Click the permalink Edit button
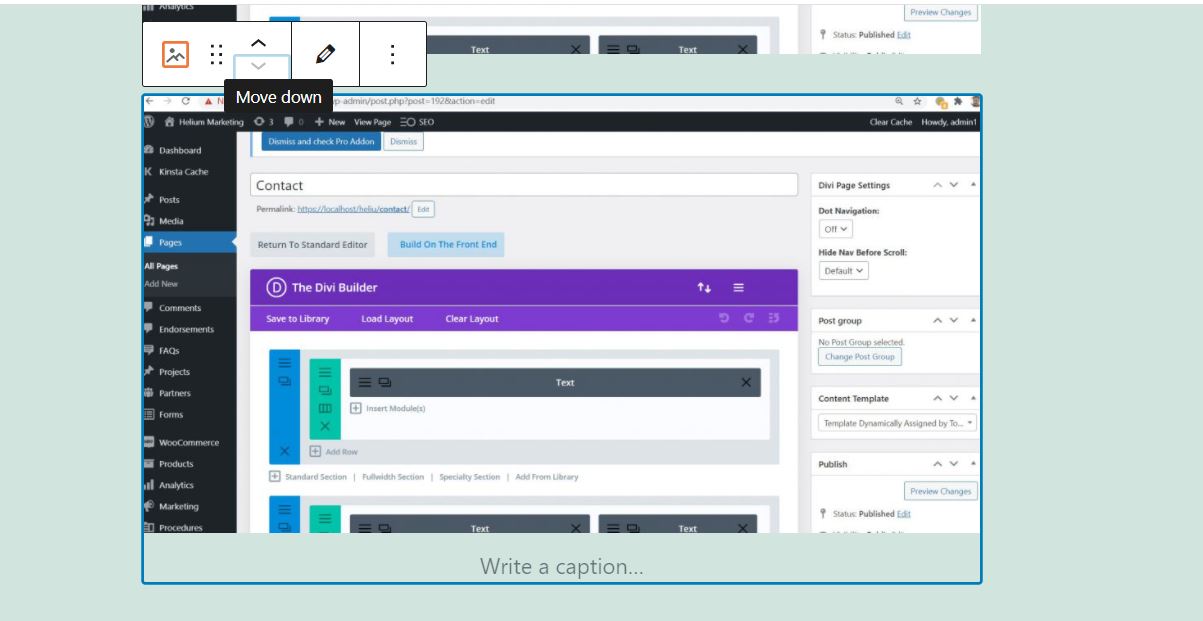Image resolution: width=1203 pixels, height=621 pixels. tap(423, 209)
